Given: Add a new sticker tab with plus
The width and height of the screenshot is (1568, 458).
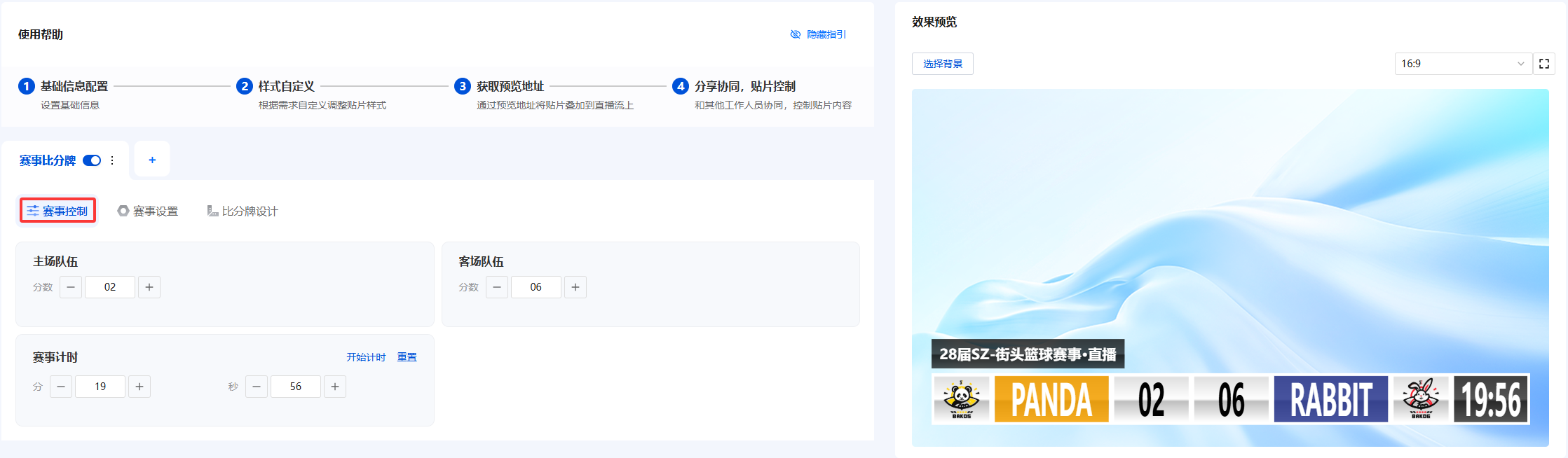Looking at the screenshot, I should tap(152, 160).
